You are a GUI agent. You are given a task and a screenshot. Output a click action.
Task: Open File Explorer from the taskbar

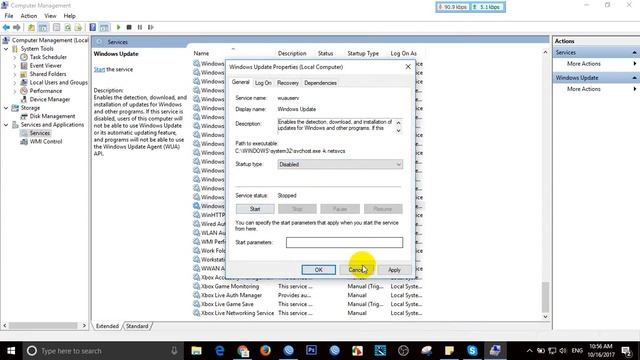click(x=196, y=351)
